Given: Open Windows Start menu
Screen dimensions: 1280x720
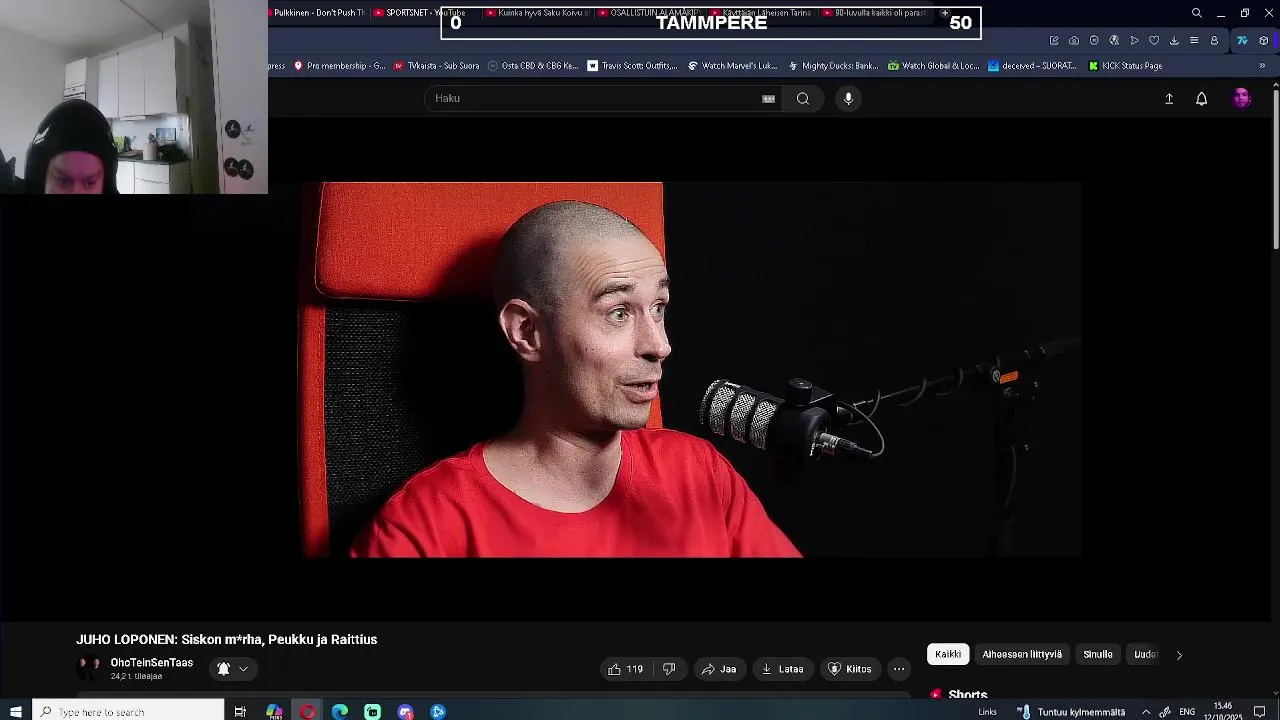Looking at the screenshot, I should coord(15,711).
